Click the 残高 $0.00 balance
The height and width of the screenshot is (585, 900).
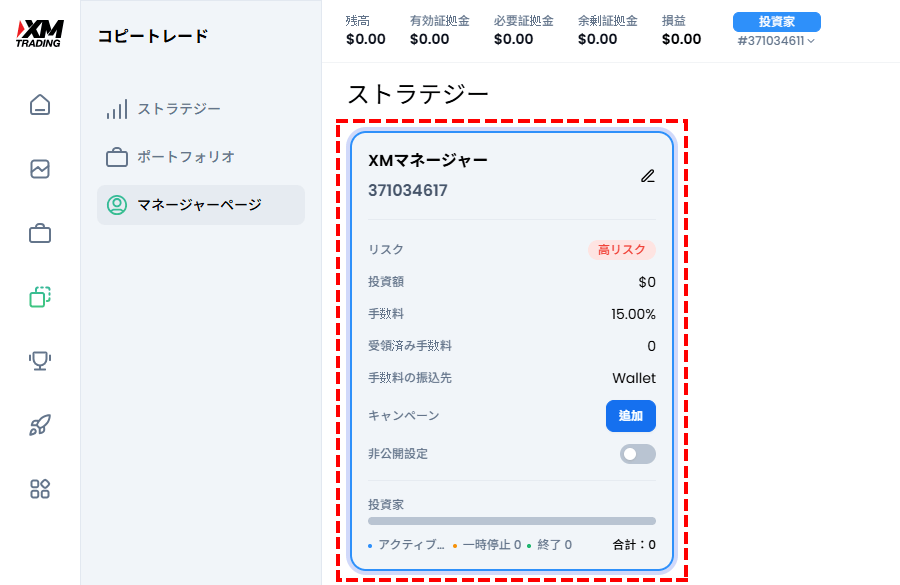366,39
